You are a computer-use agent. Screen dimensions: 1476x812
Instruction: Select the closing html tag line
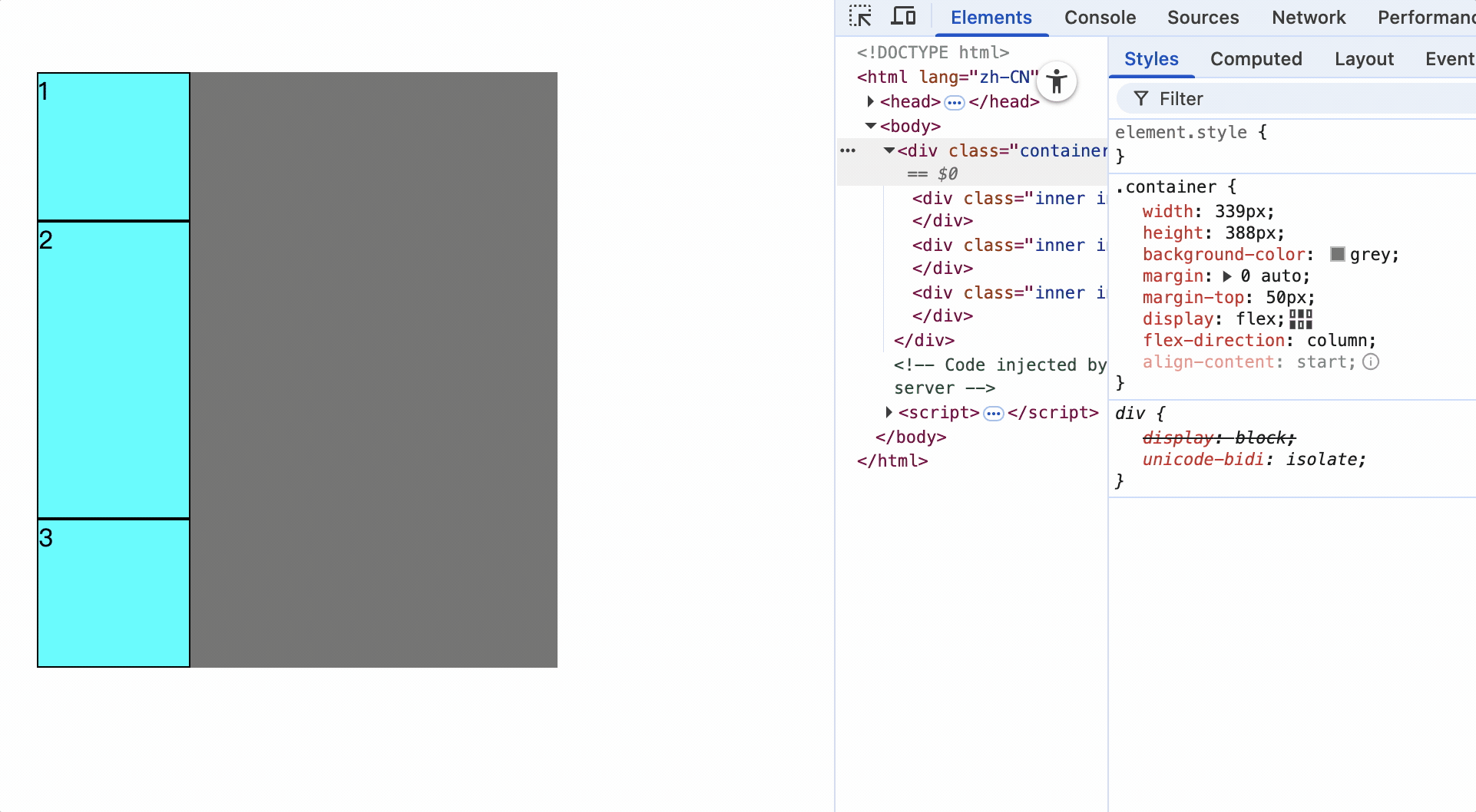click(x=892, y=461)
